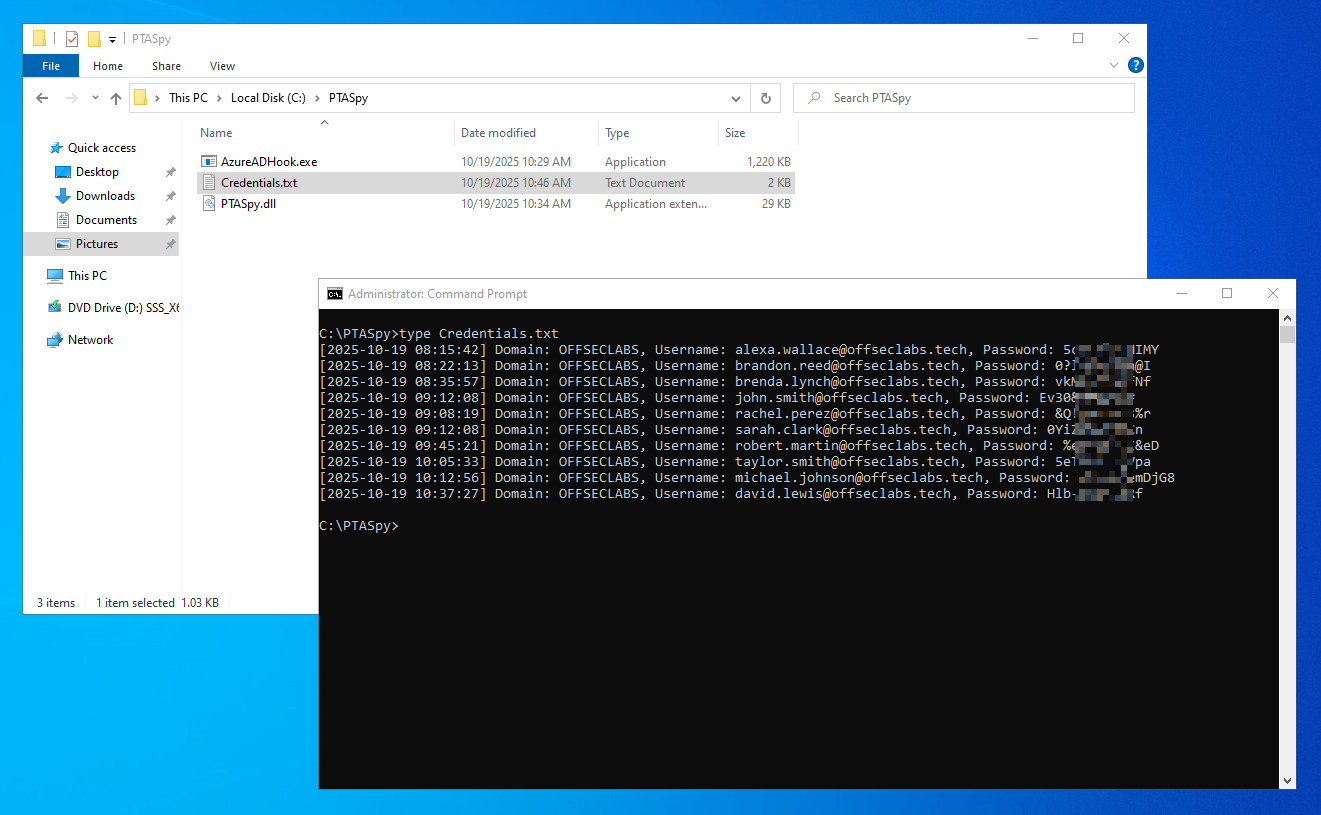1321x815 pixels.
Task: Switch to the View ribbon tab
Action: point(222,66)
